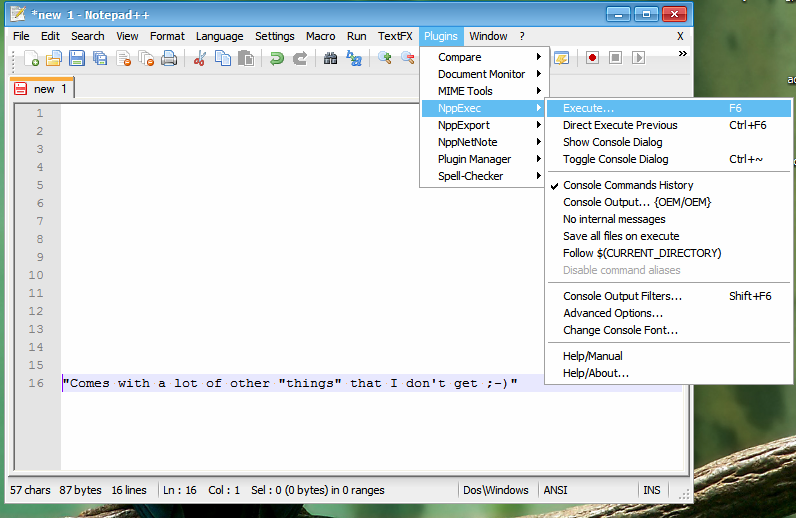The height and width of the screenshot is (518, 796).
Task: Start macro recording with the red record icon
Action: pyautogui.click(x=592, y=57)
